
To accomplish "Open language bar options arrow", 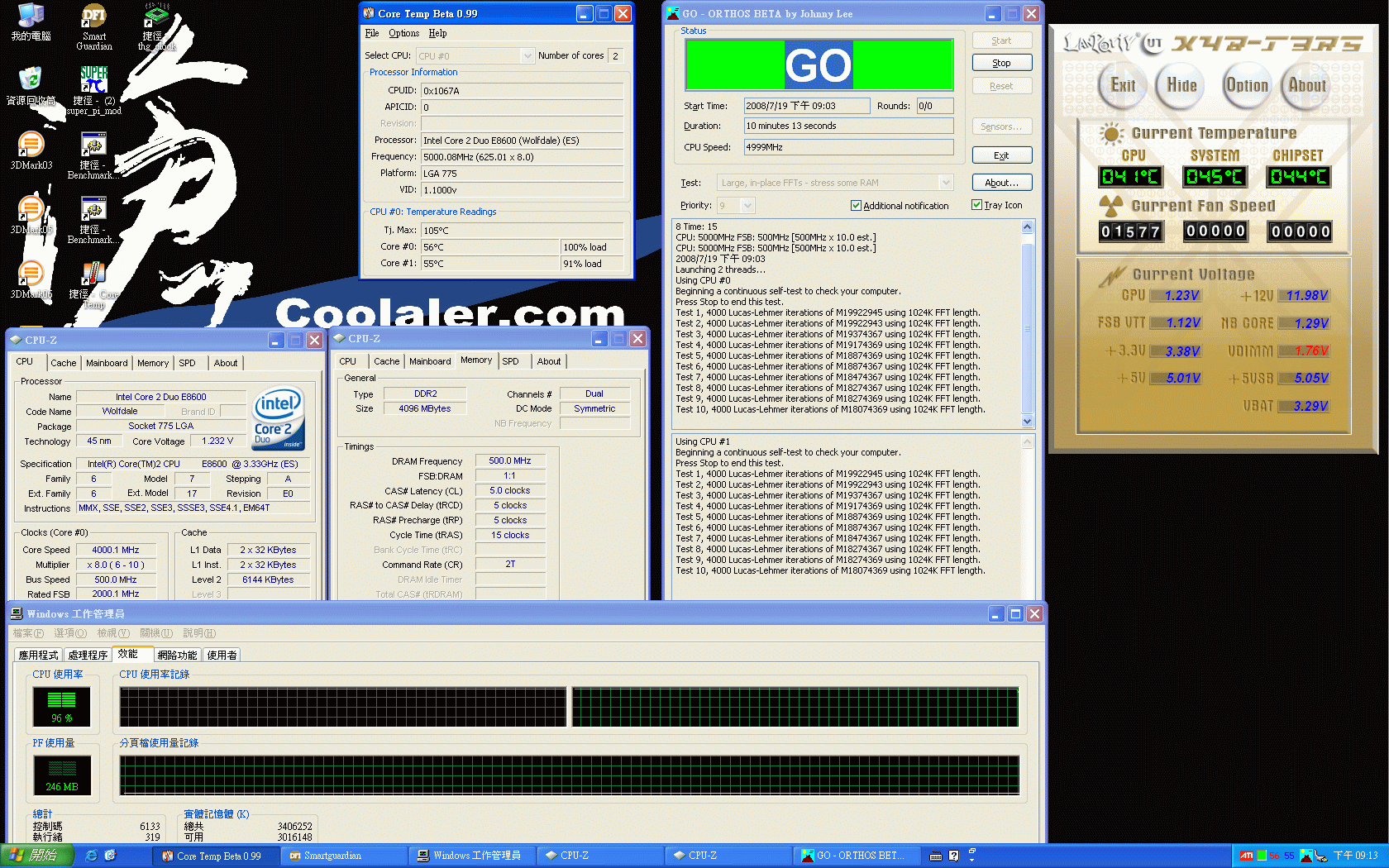I will [971, 860].
